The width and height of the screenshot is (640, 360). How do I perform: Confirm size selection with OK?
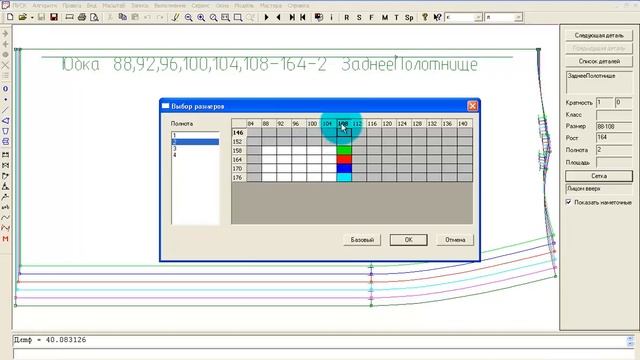pos(409,240)
